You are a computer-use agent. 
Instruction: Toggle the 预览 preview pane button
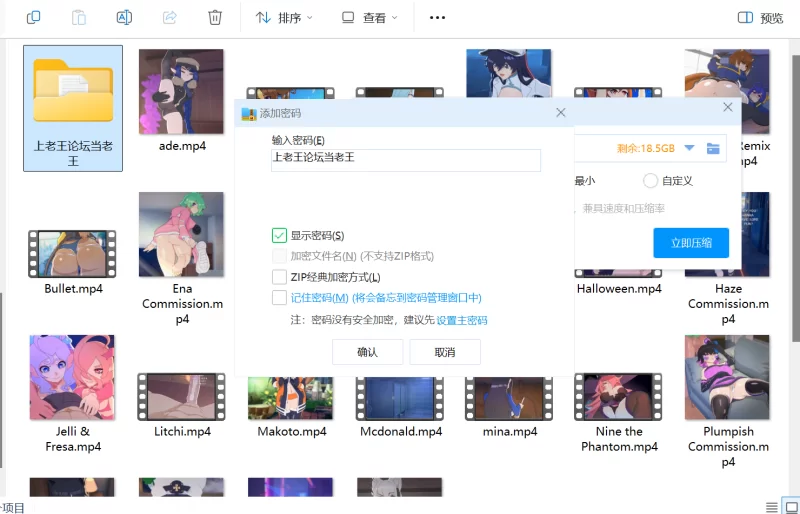[760, 18]
